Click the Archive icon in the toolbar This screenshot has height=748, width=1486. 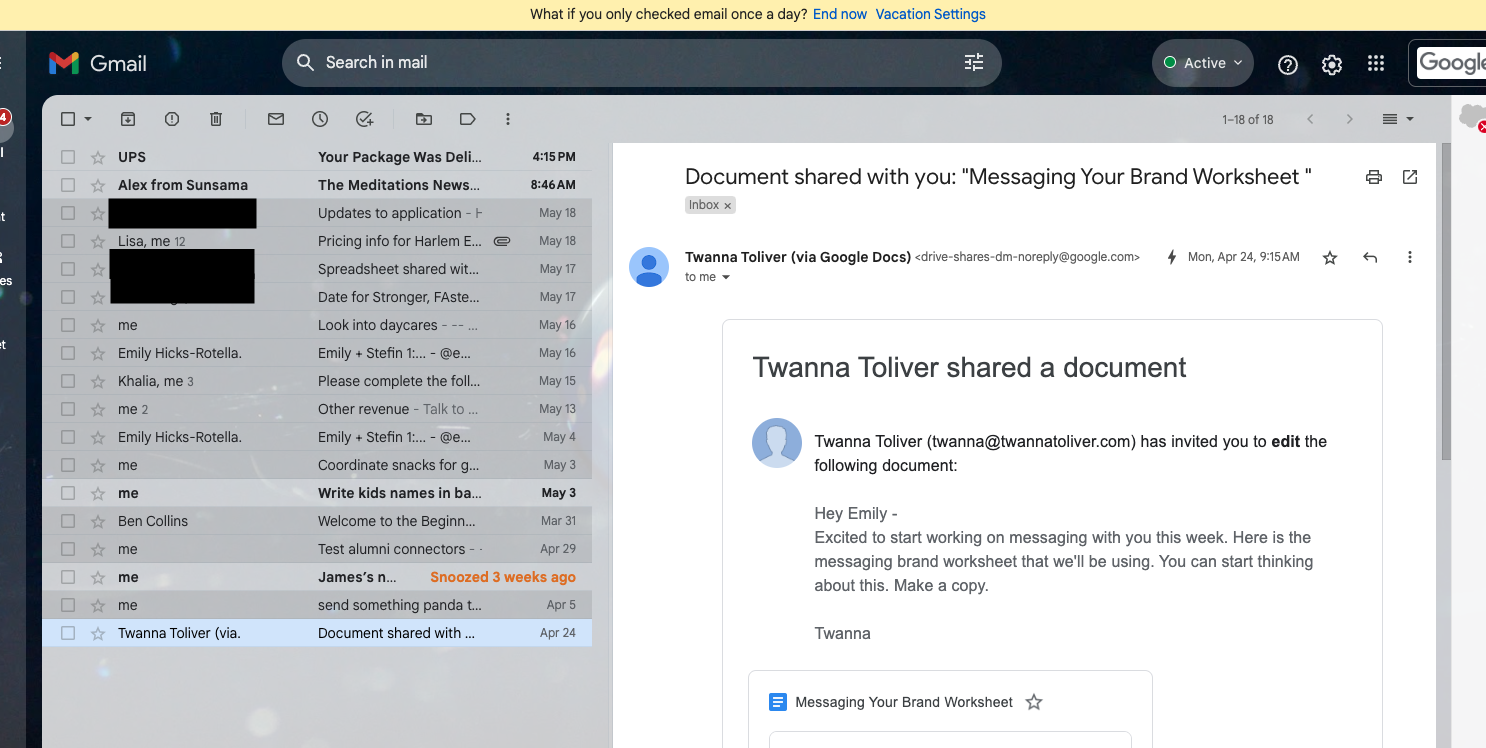(x=128, y=119)
